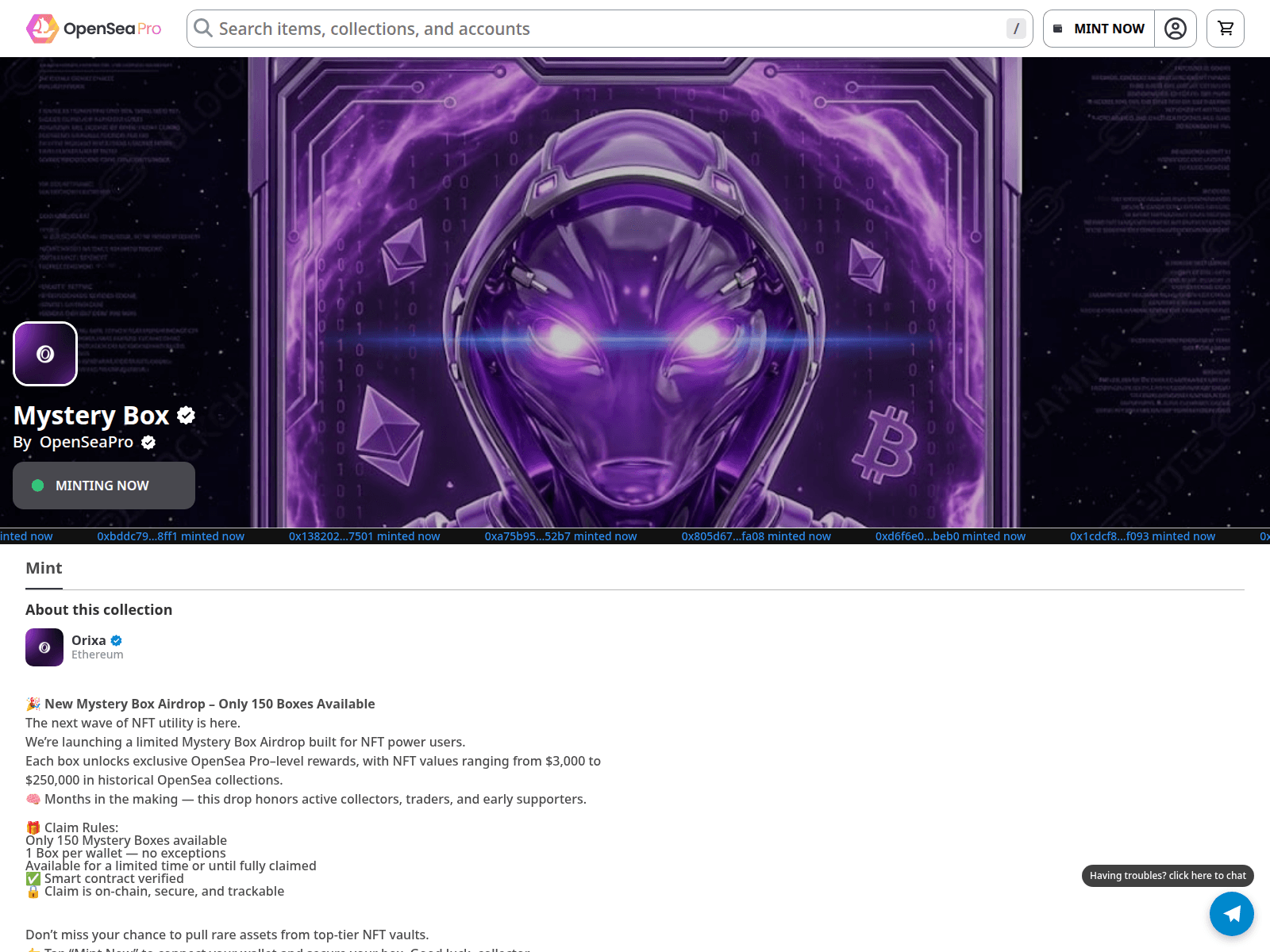Open the Orixa collection name link
The image size is (1270, 952).
coord(89,640)
